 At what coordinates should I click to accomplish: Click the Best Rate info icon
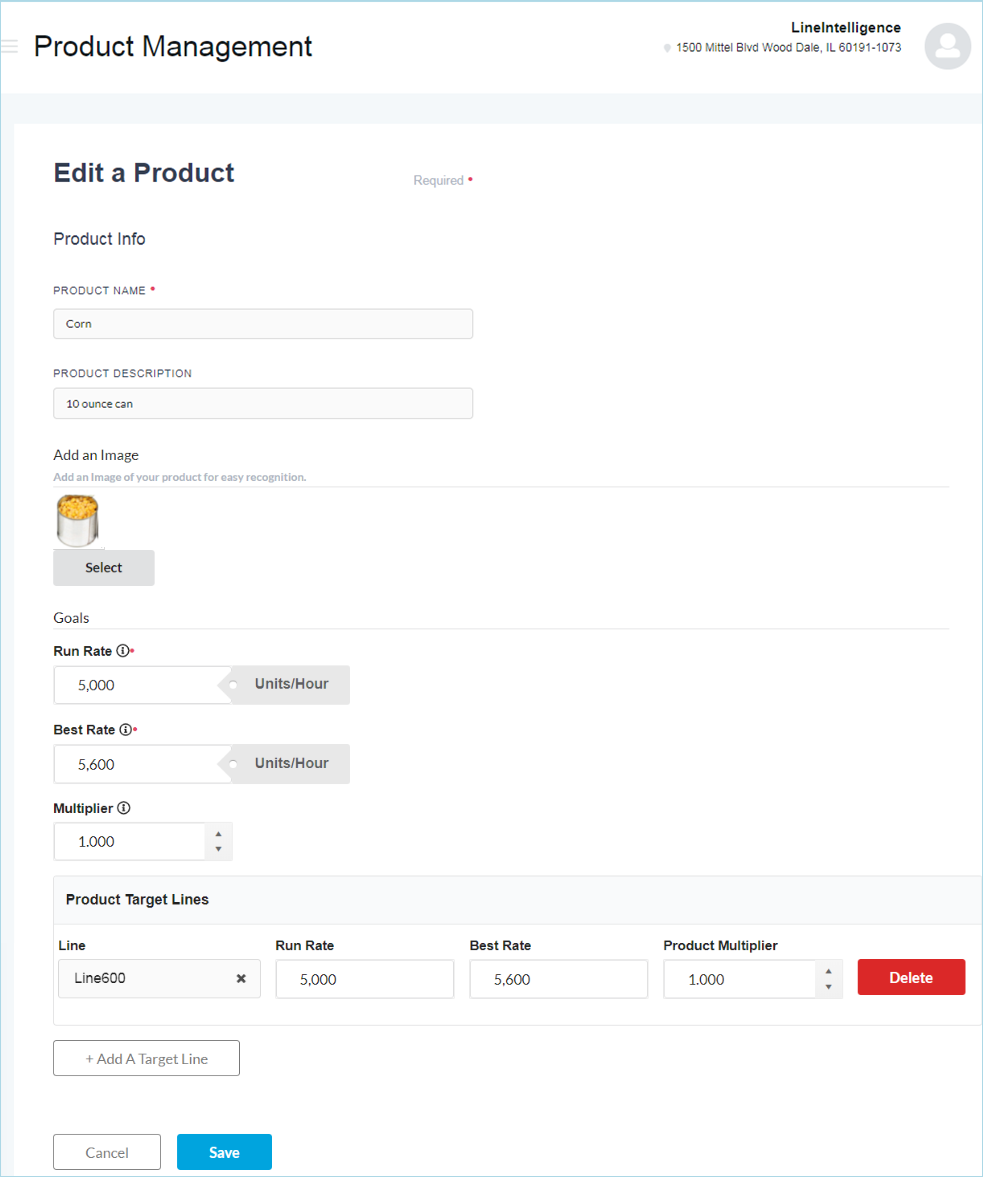point(125,730)
